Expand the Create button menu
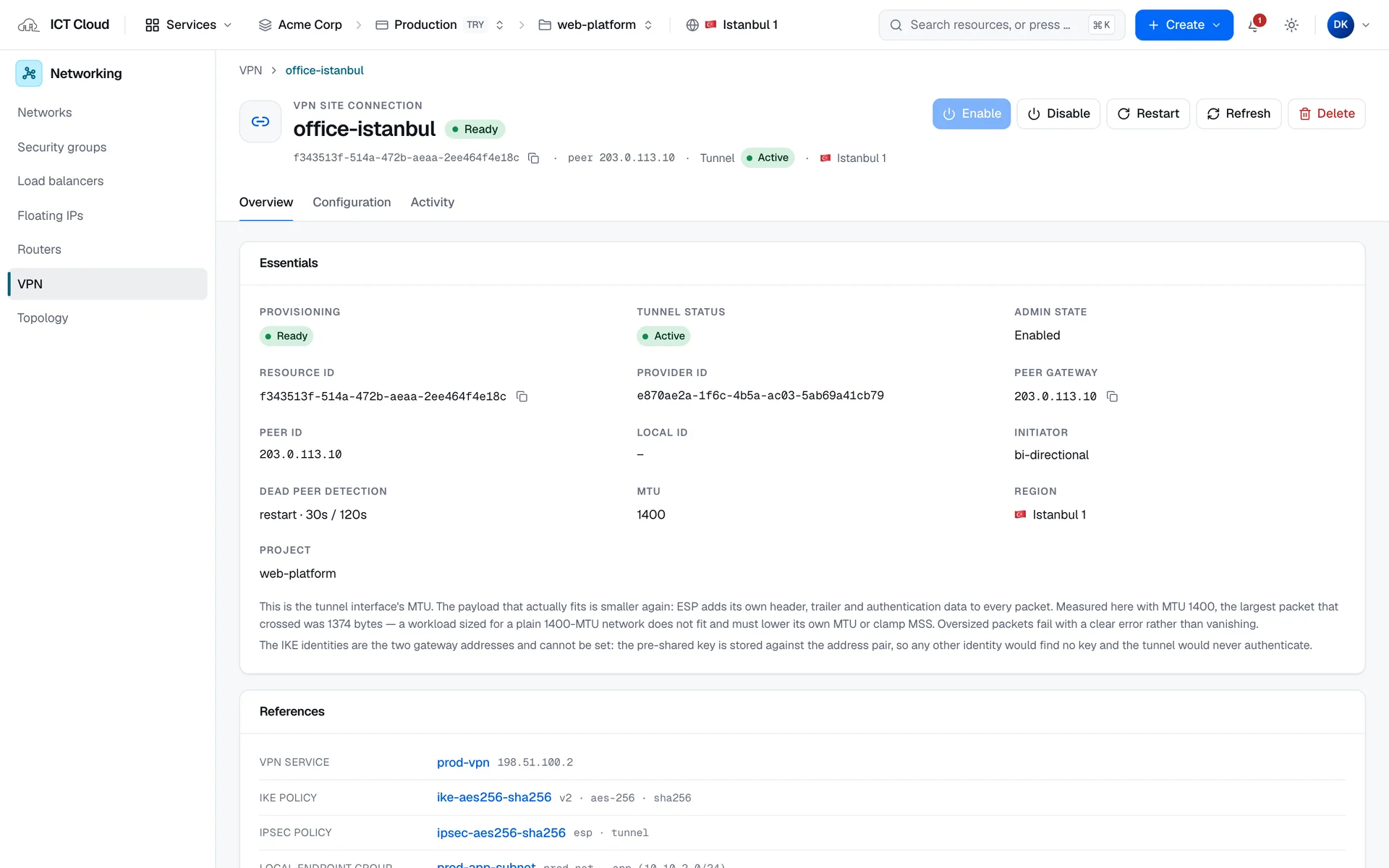The width and height of the screenshot is (1389, 868). coord(1184,25)
